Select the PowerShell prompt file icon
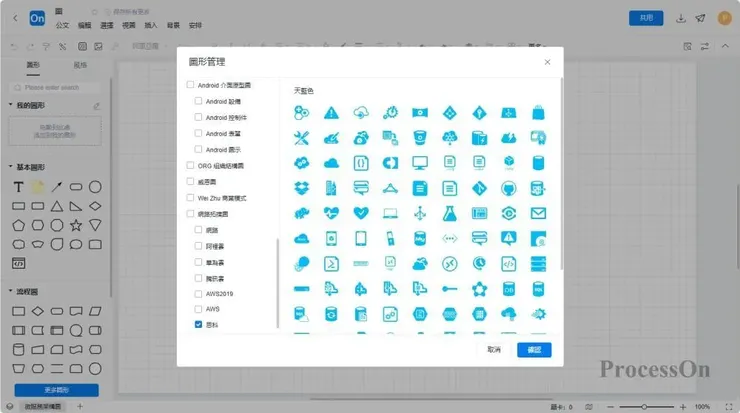 331,264
